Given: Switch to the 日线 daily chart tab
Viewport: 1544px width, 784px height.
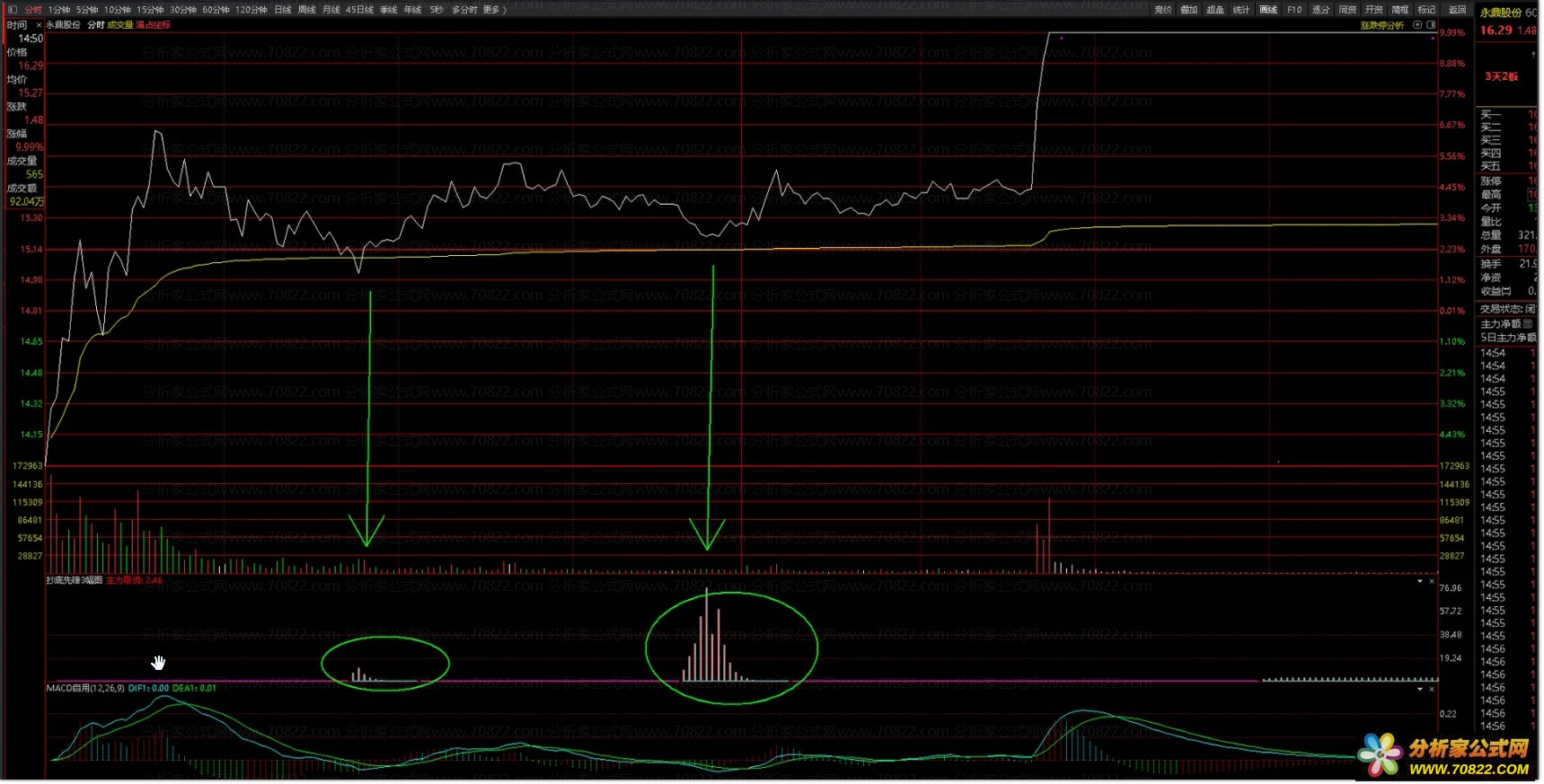Looking at the screenshot, I should pyautogui.click(x=282, y=10).
